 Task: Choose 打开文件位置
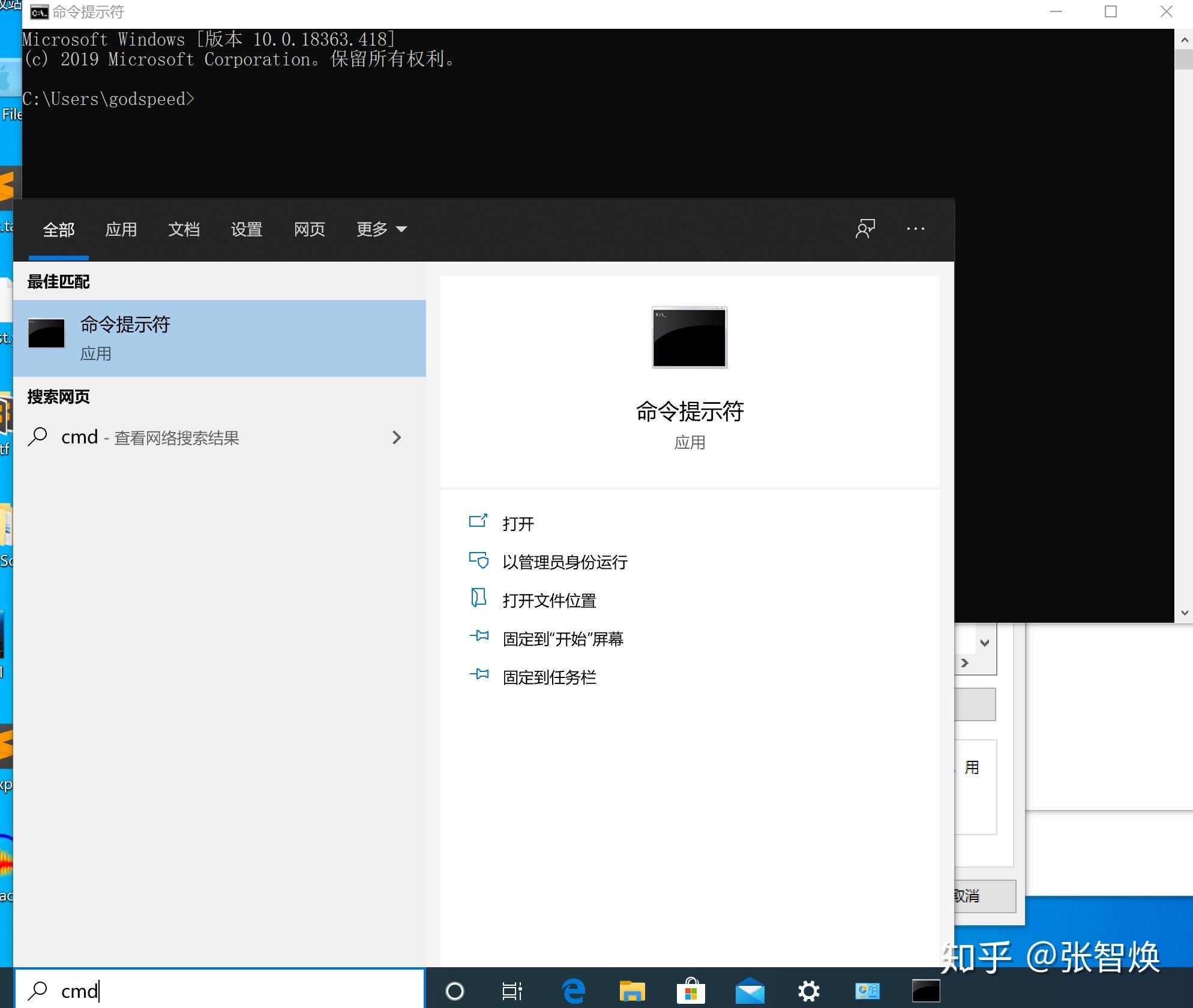(550, 601)
